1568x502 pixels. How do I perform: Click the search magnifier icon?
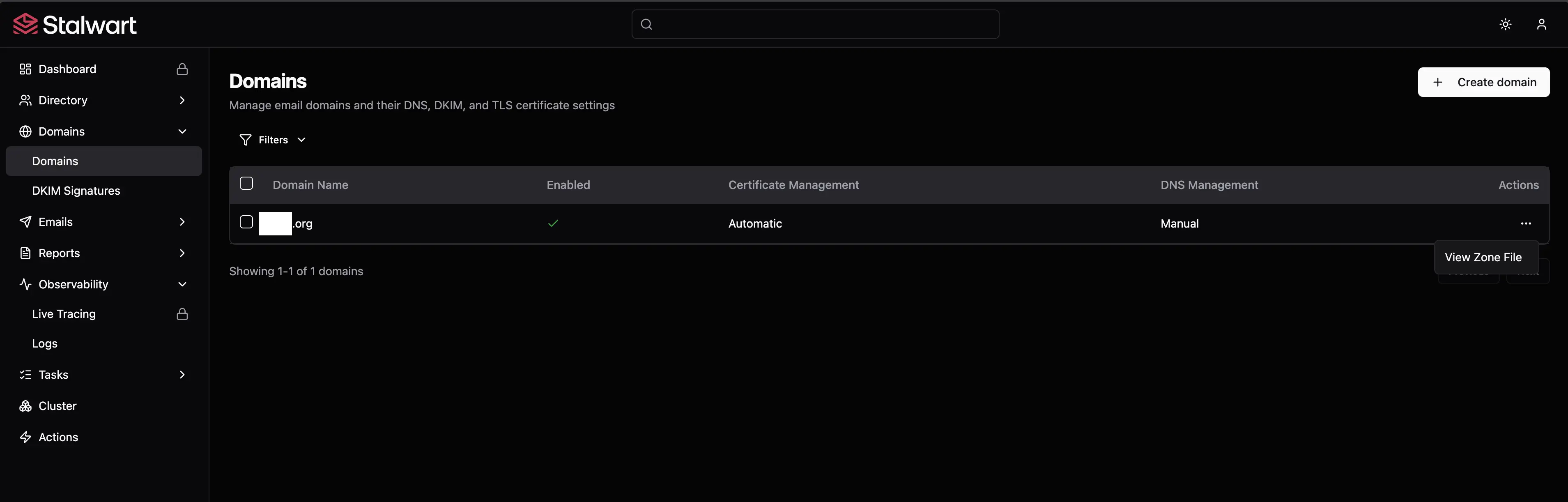point(646,24)
